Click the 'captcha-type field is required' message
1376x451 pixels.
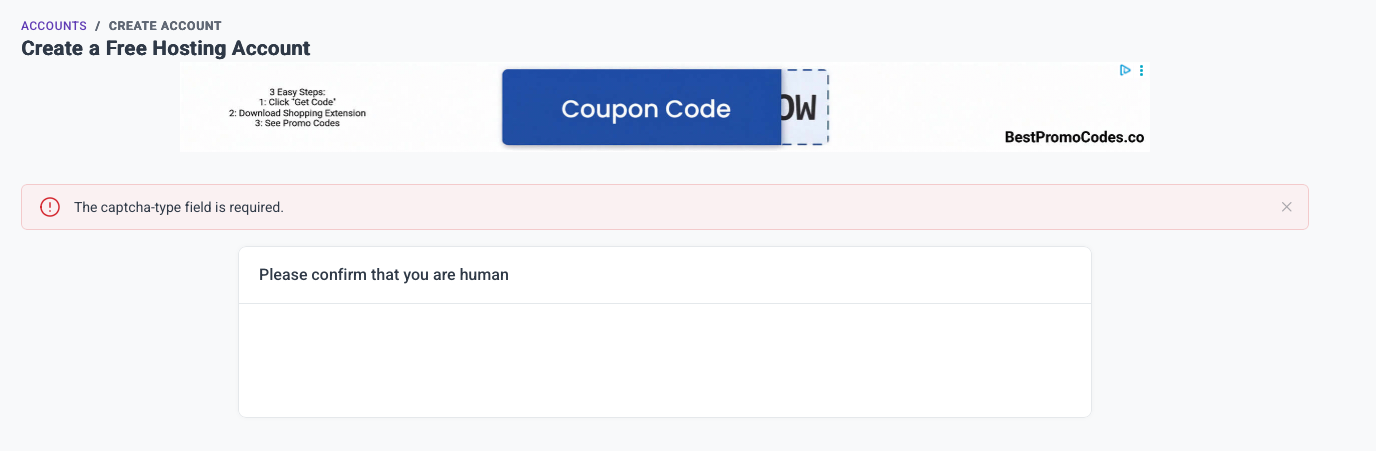179,208
